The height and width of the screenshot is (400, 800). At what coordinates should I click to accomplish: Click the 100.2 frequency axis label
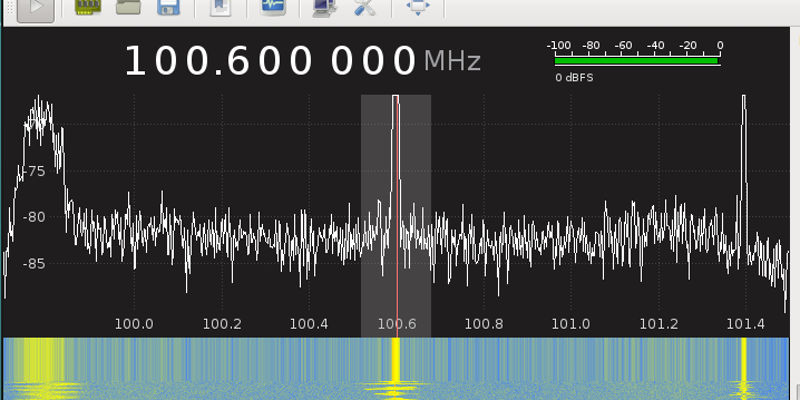[x=222, y=324]
